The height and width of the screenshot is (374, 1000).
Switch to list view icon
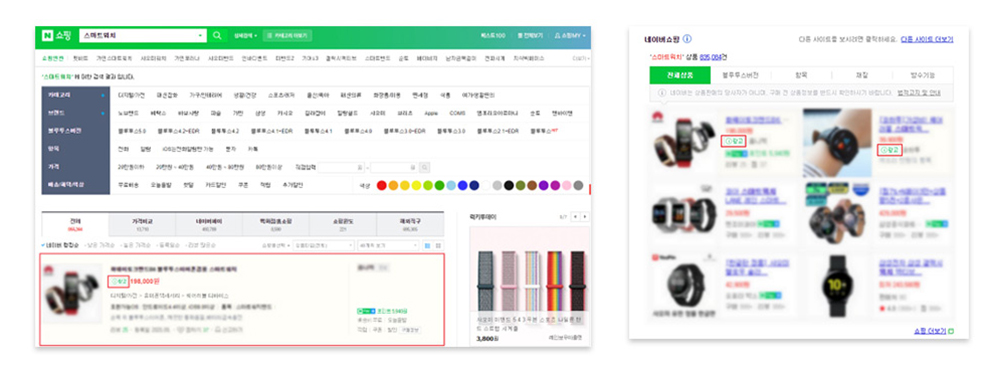point(428,245)
